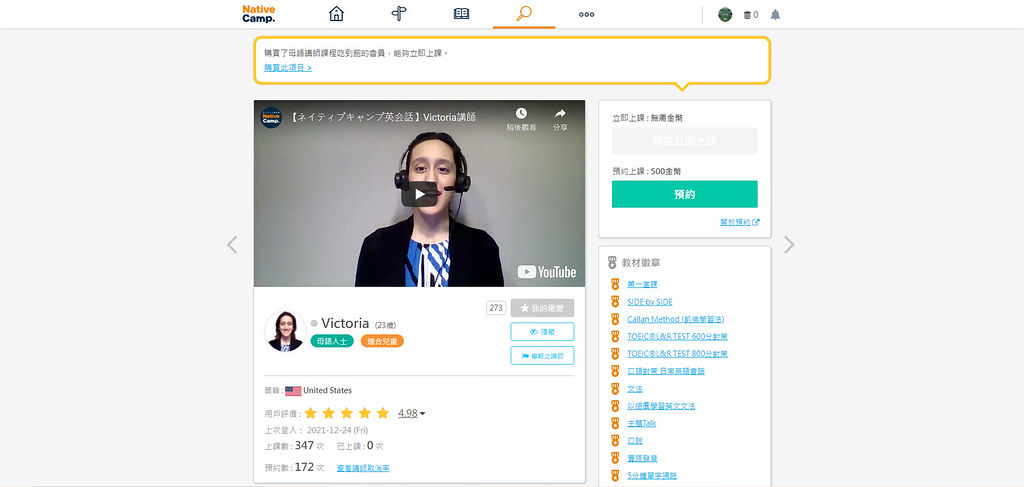The image size is (1024, 487).
Task: Open the first material link above SIDE by SIDE
Action: [642, 284]
